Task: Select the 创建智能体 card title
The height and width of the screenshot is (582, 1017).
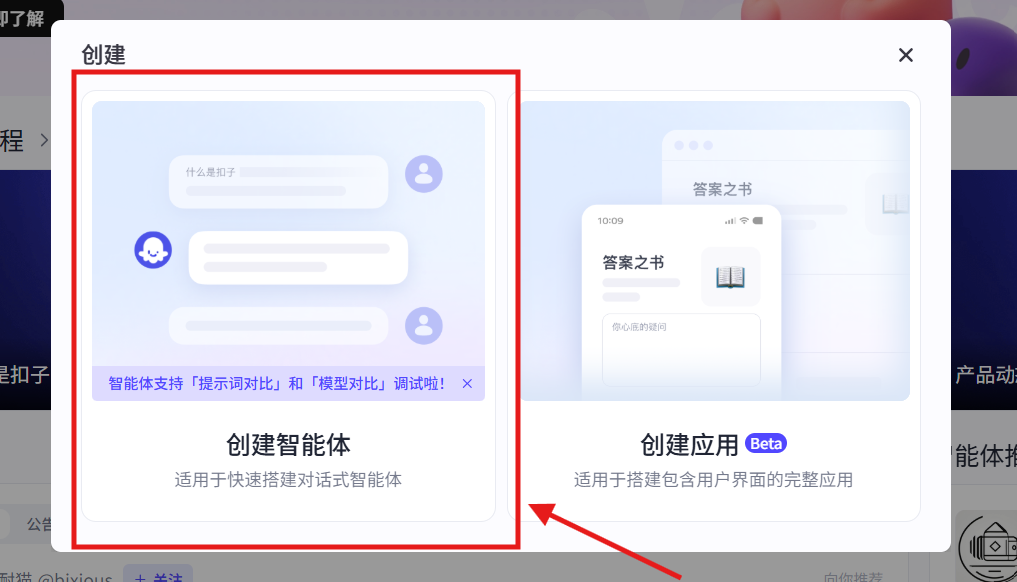Action: click(288, 445)
